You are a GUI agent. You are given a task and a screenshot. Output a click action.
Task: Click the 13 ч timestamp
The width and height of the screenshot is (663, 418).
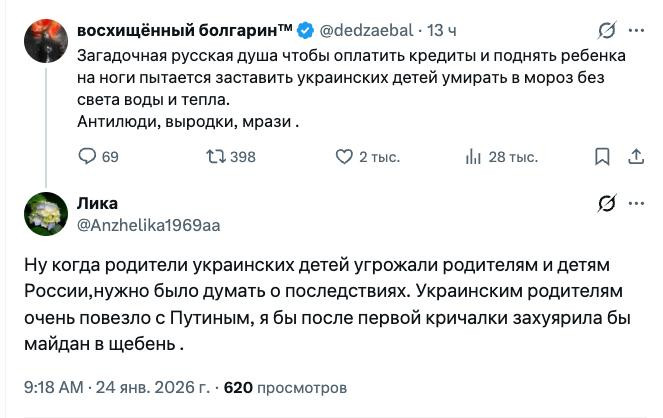[x=441, y=31]
